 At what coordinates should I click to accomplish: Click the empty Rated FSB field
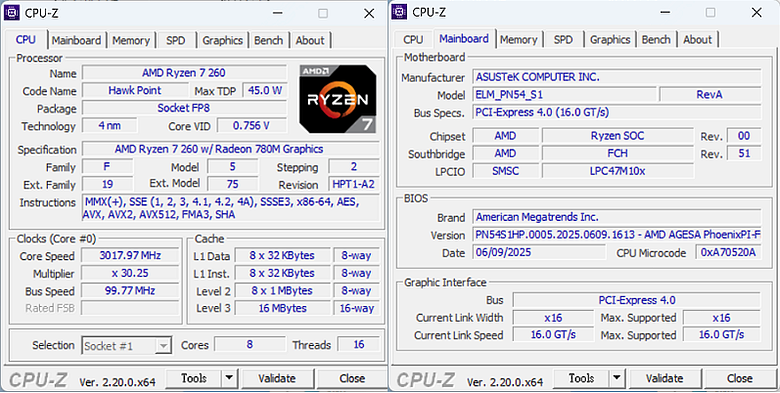130,308
